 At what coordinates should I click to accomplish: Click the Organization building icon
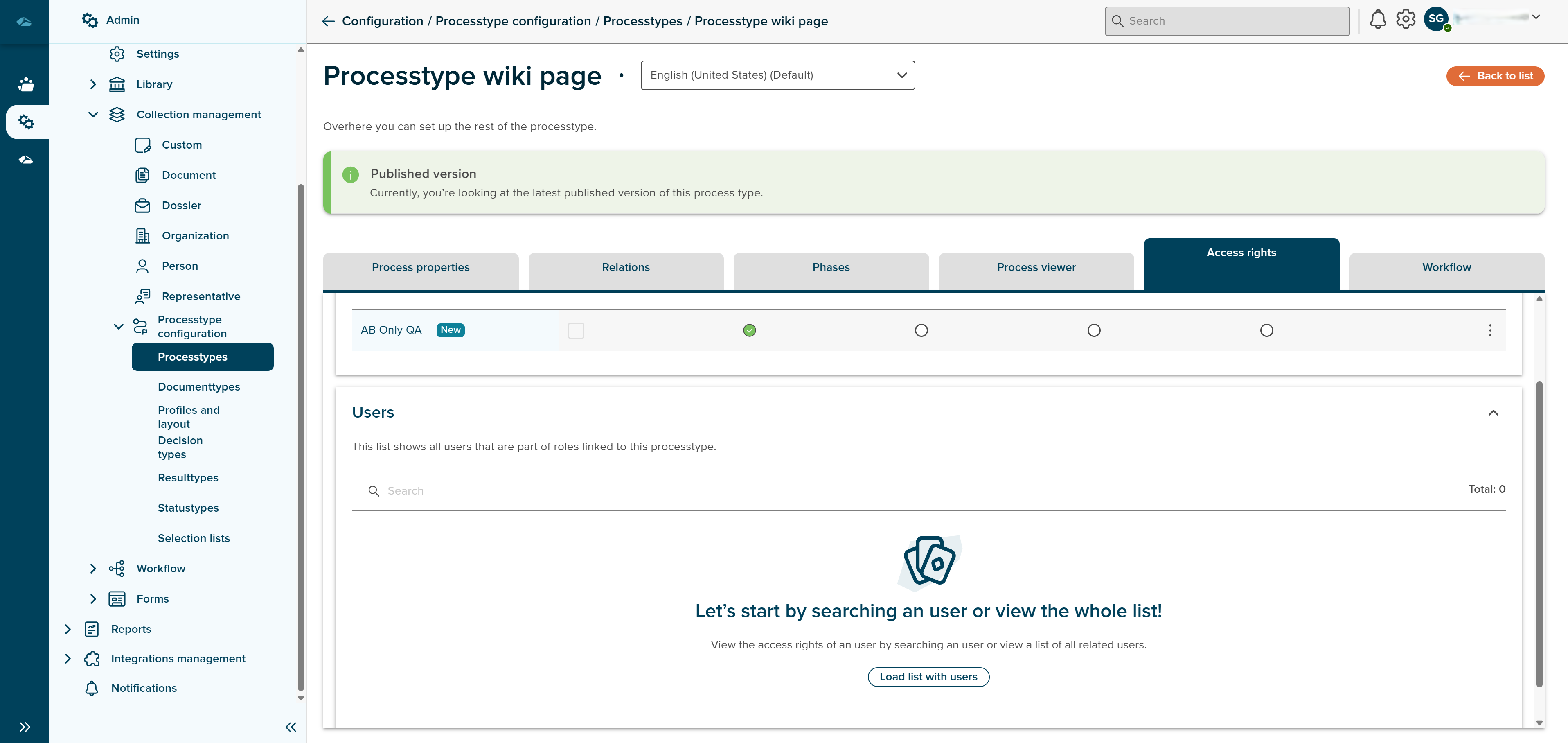pyautogui.click(x=142, y=236)
